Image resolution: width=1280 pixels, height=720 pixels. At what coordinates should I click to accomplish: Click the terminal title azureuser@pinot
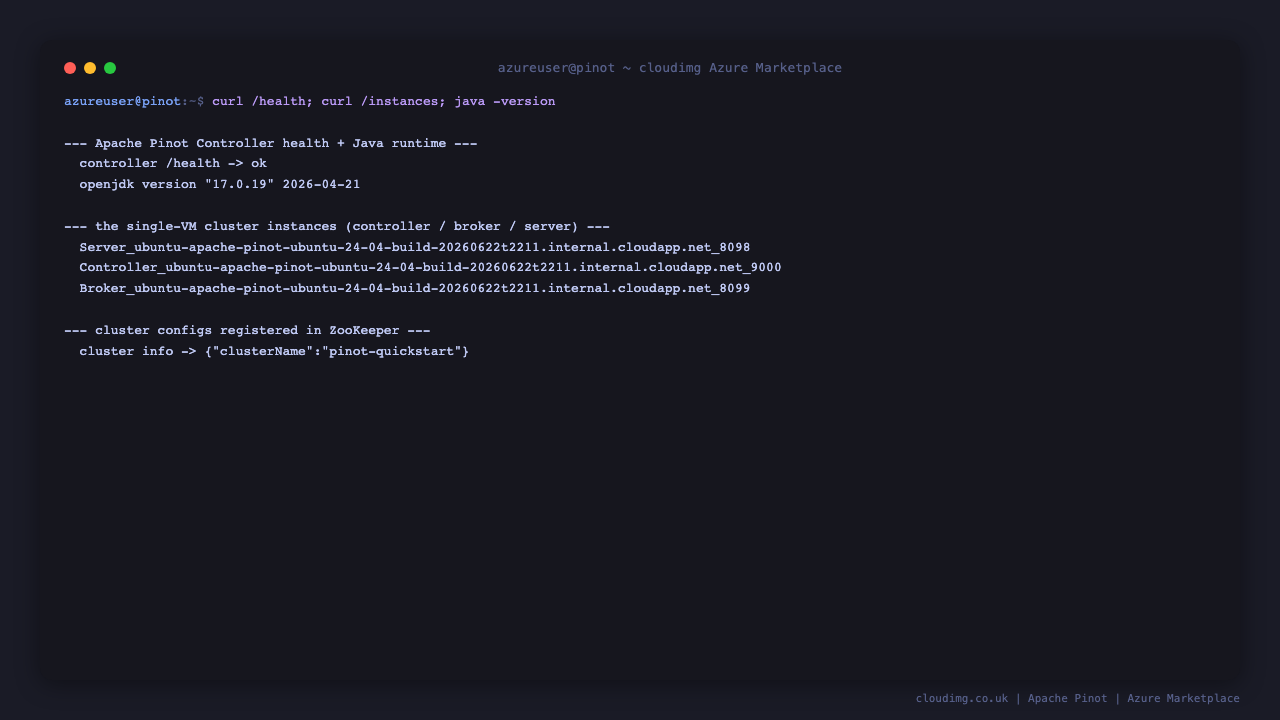coord(556,68)
